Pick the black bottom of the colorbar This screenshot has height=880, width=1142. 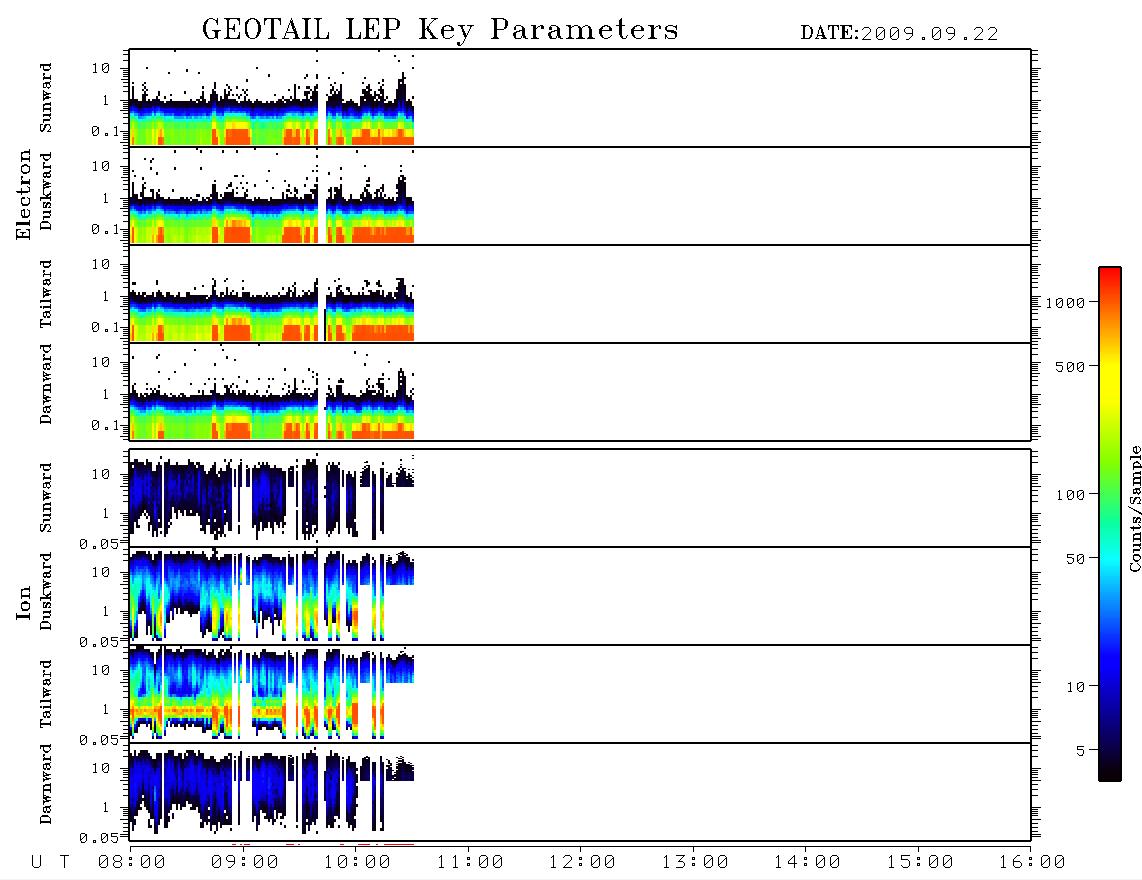(x=1110, y=772)
